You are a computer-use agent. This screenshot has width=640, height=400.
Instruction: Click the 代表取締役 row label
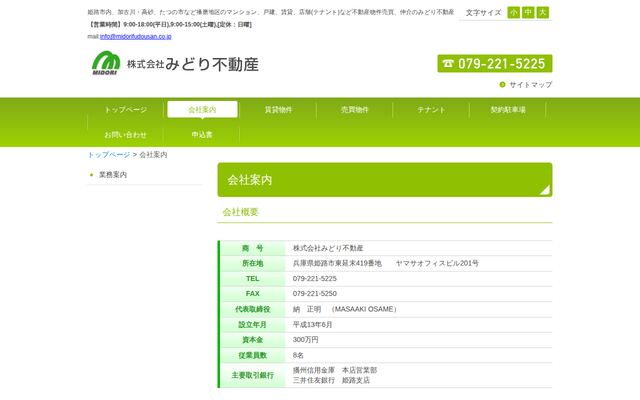[253, 309]
